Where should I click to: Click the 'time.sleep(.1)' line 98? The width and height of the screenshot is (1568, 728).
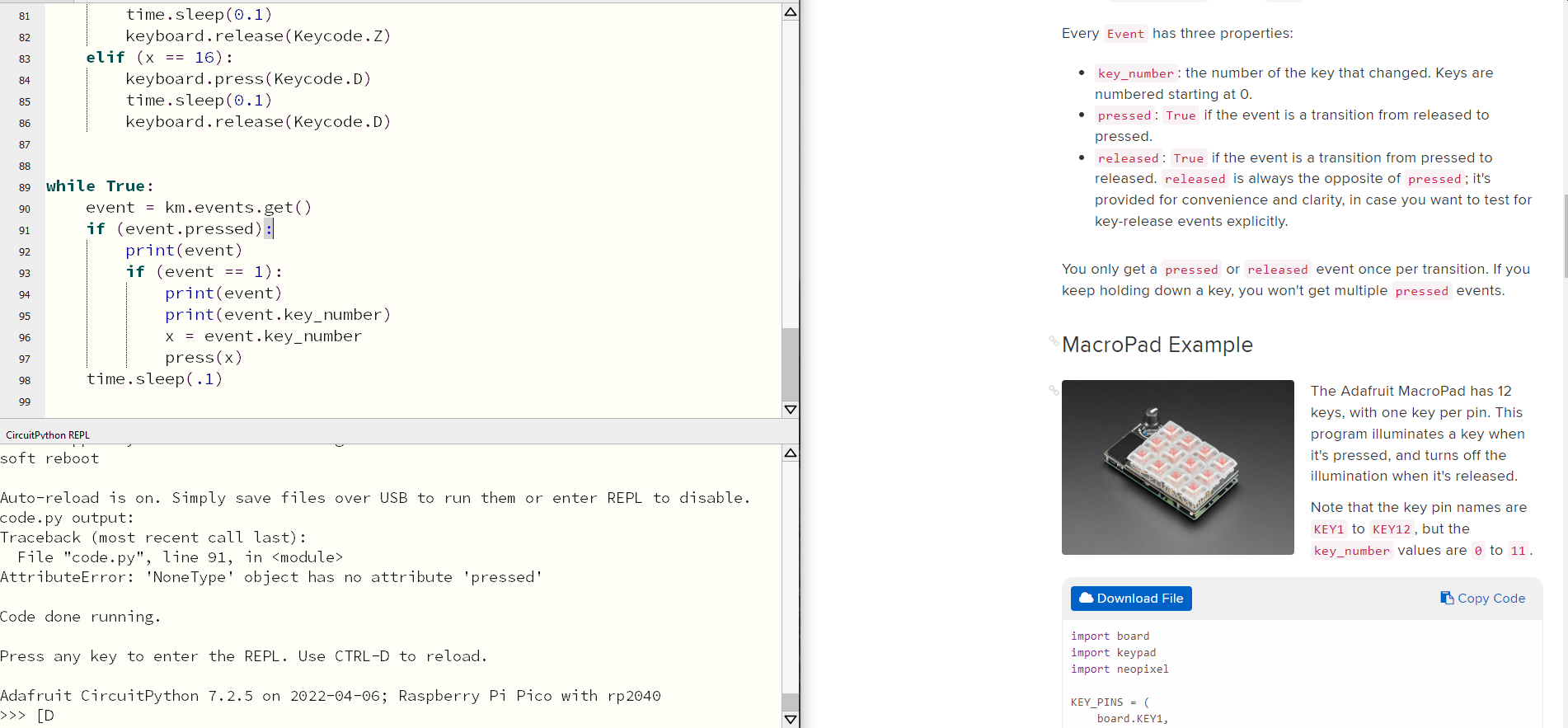(x=154, y=379)
